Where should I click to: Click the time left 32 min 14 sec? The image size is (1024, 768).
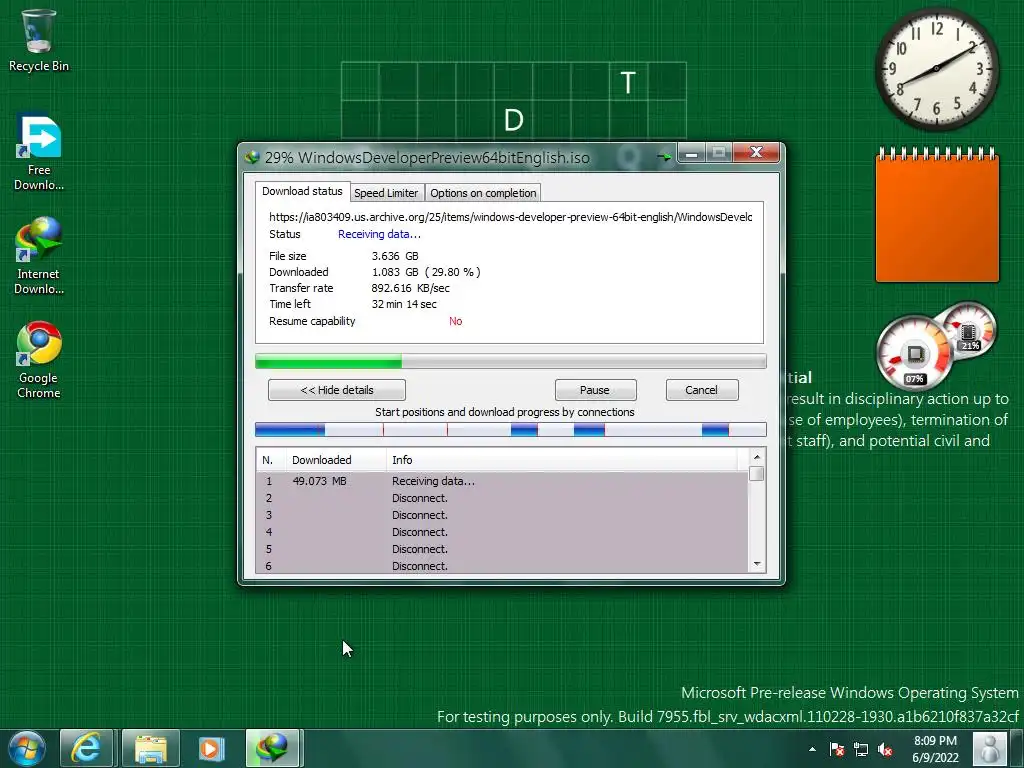click(x=404, y=304)
